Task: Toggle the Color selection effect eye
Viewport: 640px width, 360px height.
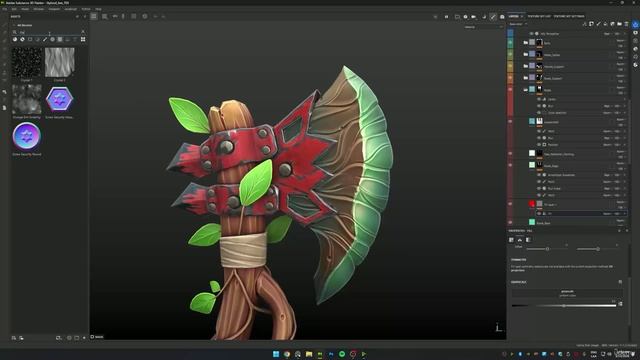Action: [x=539, y=113]
